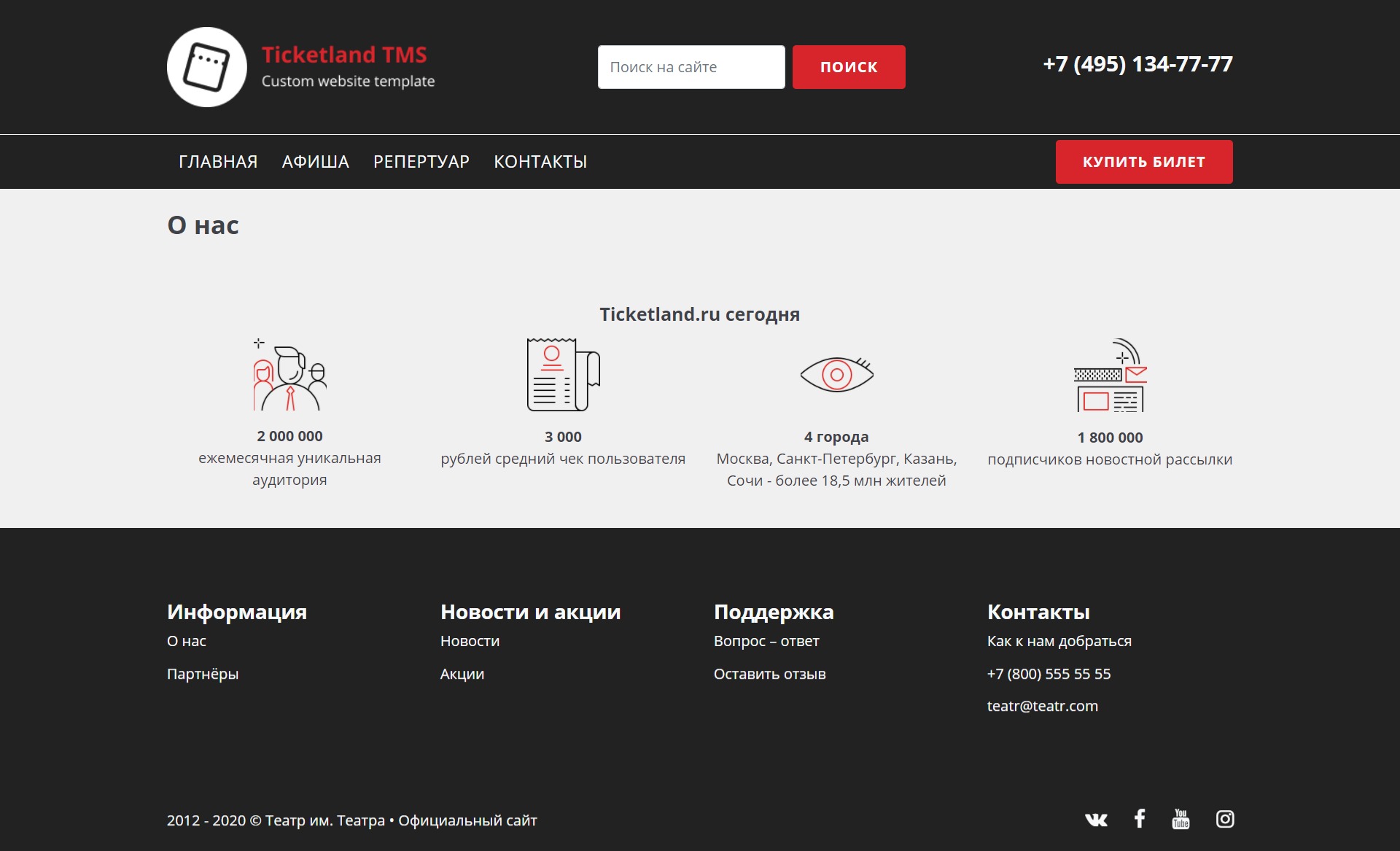Click the red ПОИСК button

click(x=849, y=67)
